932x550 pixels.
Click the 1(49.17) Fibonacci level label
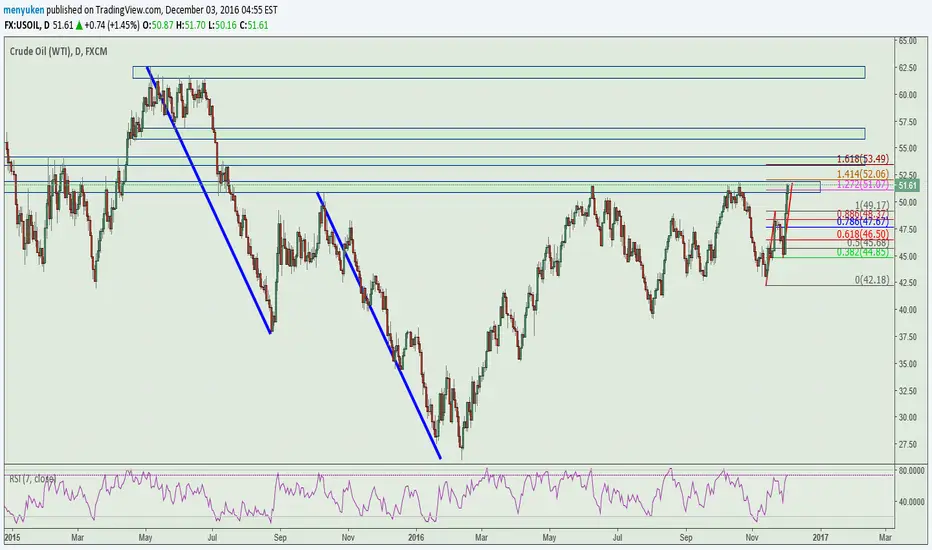[x=872, y=205]
